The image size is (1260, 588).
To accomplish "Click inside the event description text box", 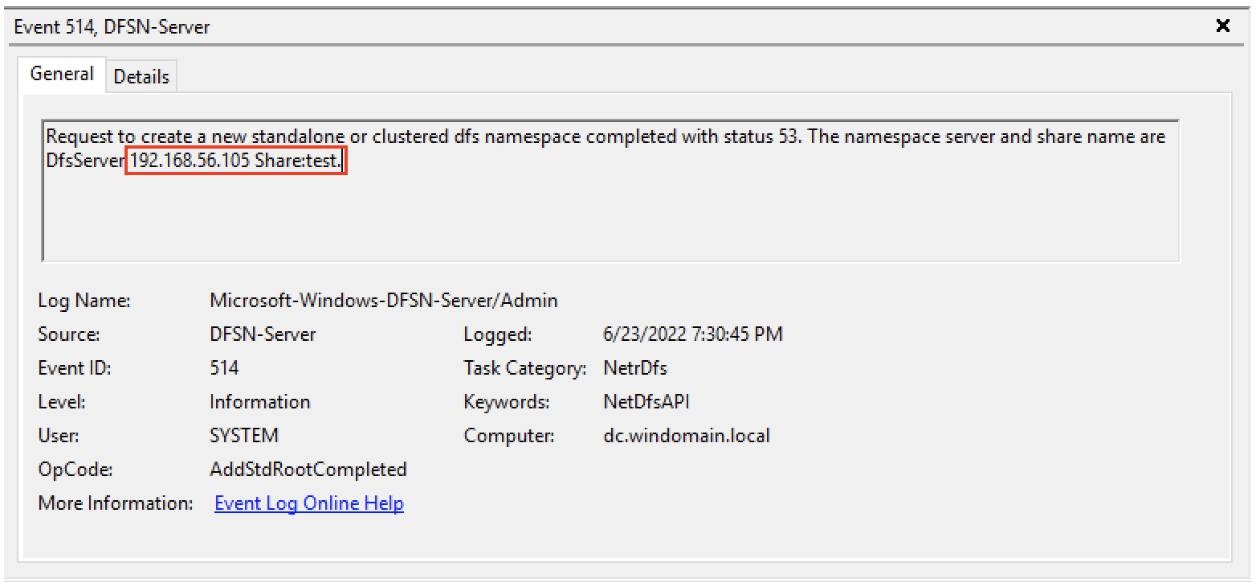I will (610, 191).
